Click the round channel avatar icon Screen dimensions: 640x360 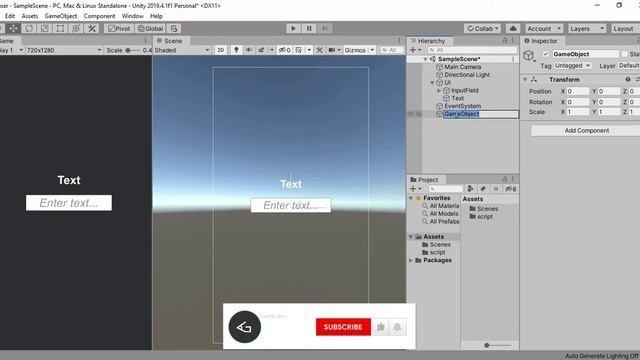coord(244,327)
